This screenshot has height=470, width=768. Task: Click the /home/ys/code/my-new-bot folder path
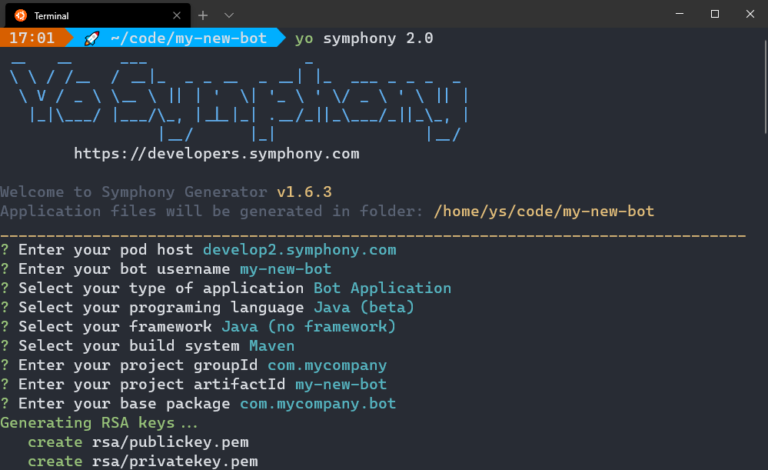543,211
